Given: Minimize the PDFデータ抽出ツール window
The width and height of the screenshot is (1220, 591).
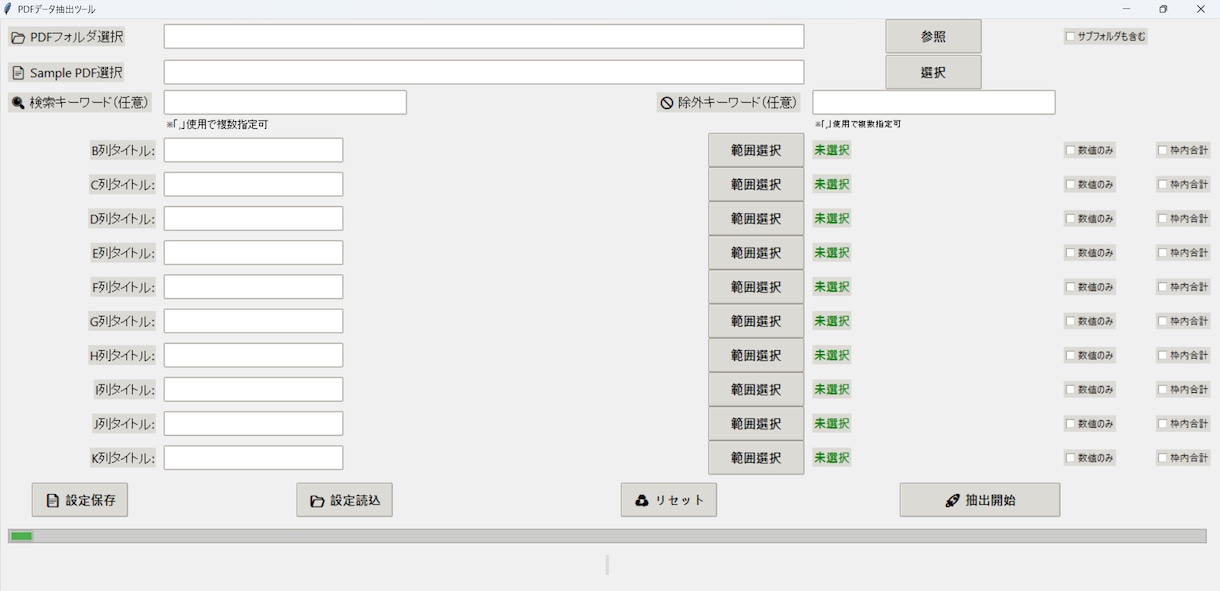Looking at the screenshot, I should point(1126,9).
